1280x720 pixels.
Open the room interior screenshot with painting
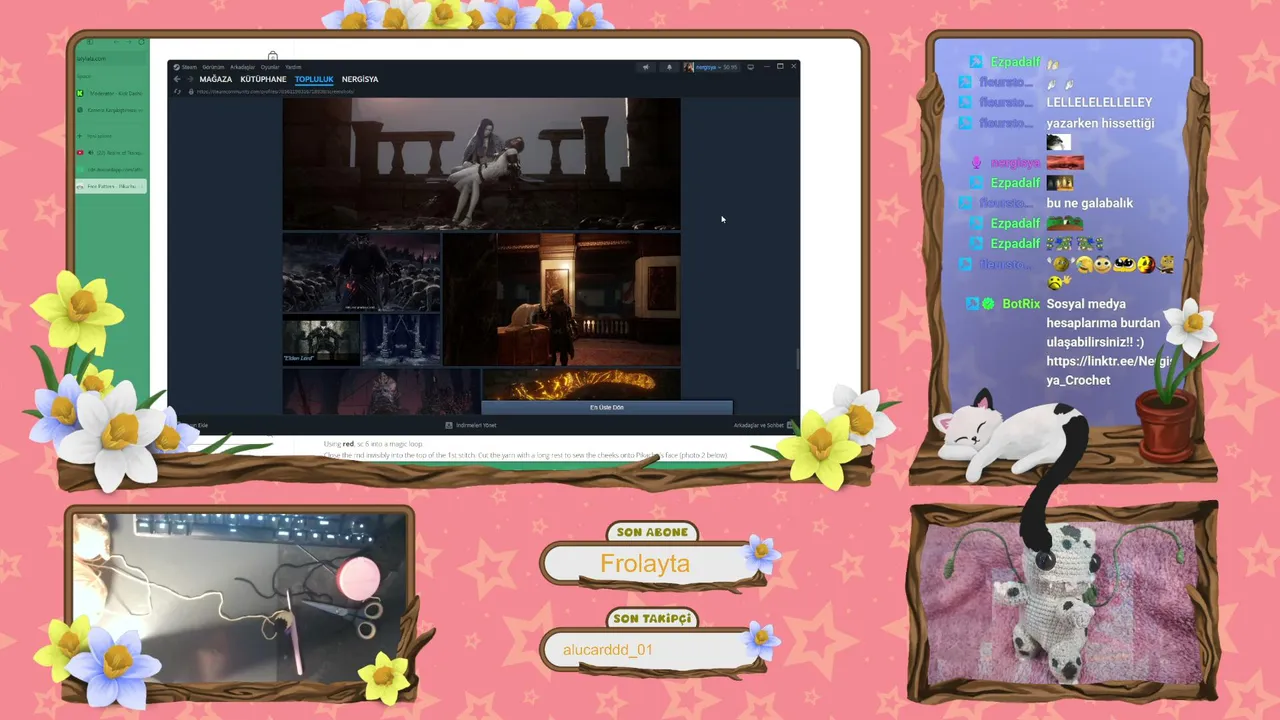click(x=562, y=300)
